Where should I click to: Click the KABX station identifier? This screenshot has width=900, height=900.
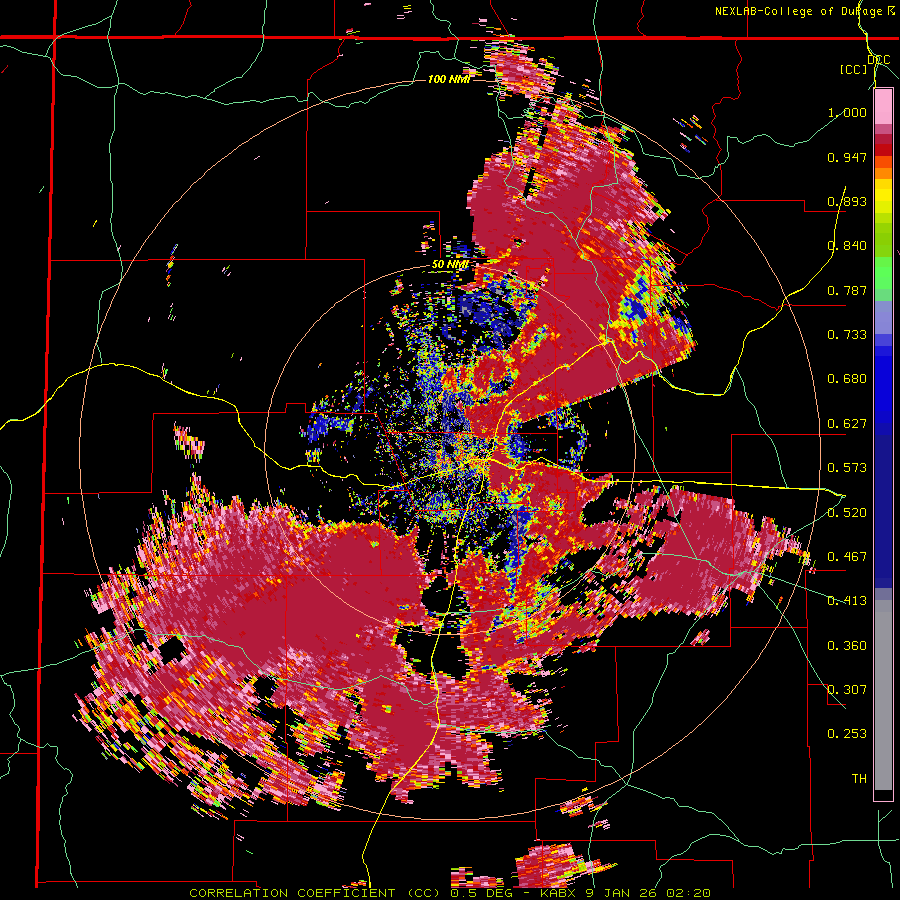[560, 893]
